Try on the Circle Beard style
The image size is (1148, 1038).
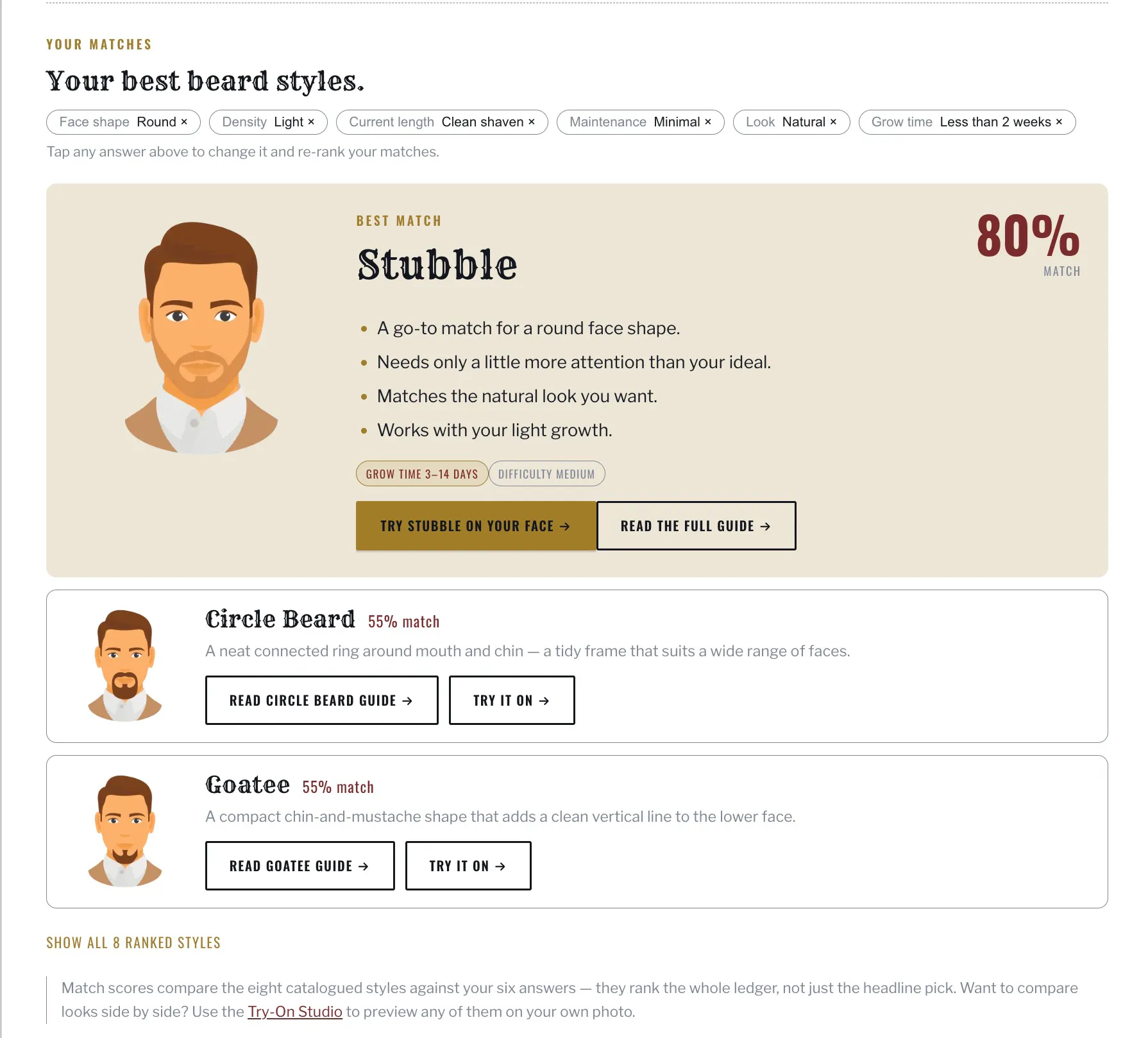[x=512, y=701]
